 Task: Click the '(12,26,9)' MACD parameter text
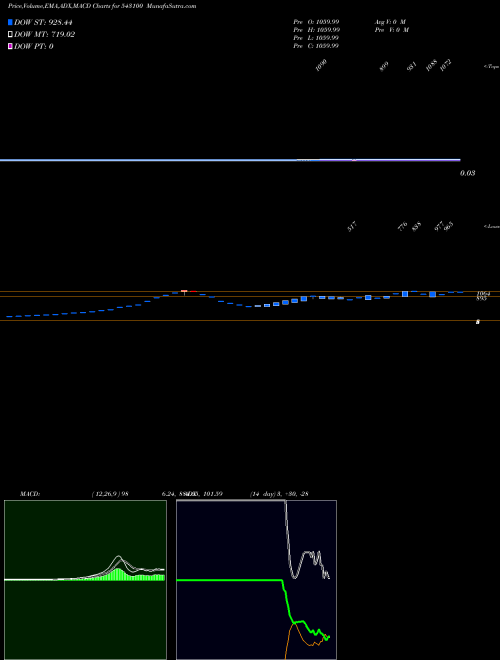[106, 494]
